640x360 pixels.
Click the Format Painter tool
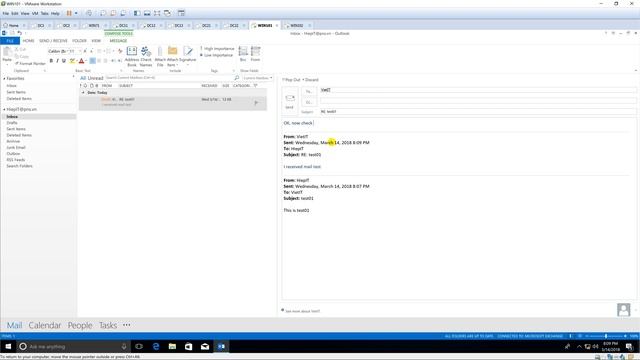click(x=30, y=64)
